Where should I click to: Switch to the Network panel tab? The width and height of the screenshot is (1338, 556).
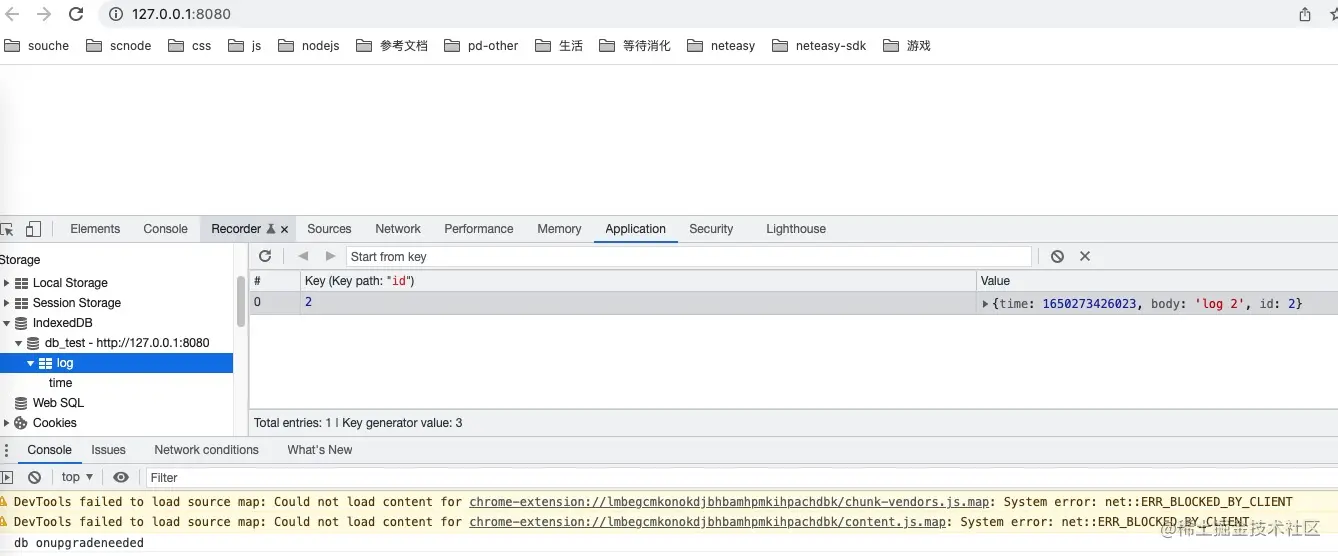pos(398,229)
